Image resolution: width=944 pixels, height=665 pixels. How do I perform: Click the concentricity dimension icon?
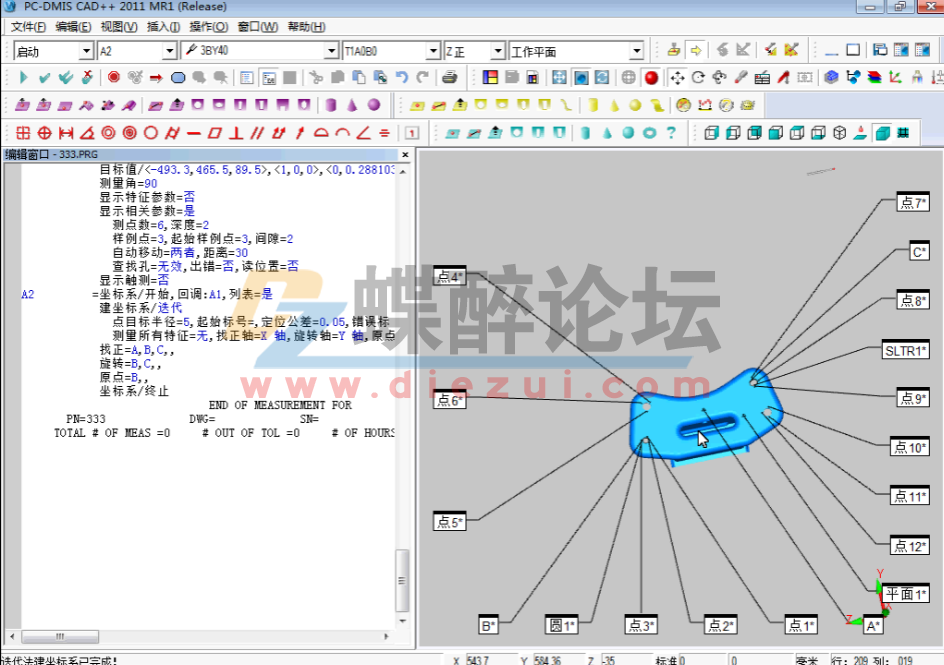[107, 131]
